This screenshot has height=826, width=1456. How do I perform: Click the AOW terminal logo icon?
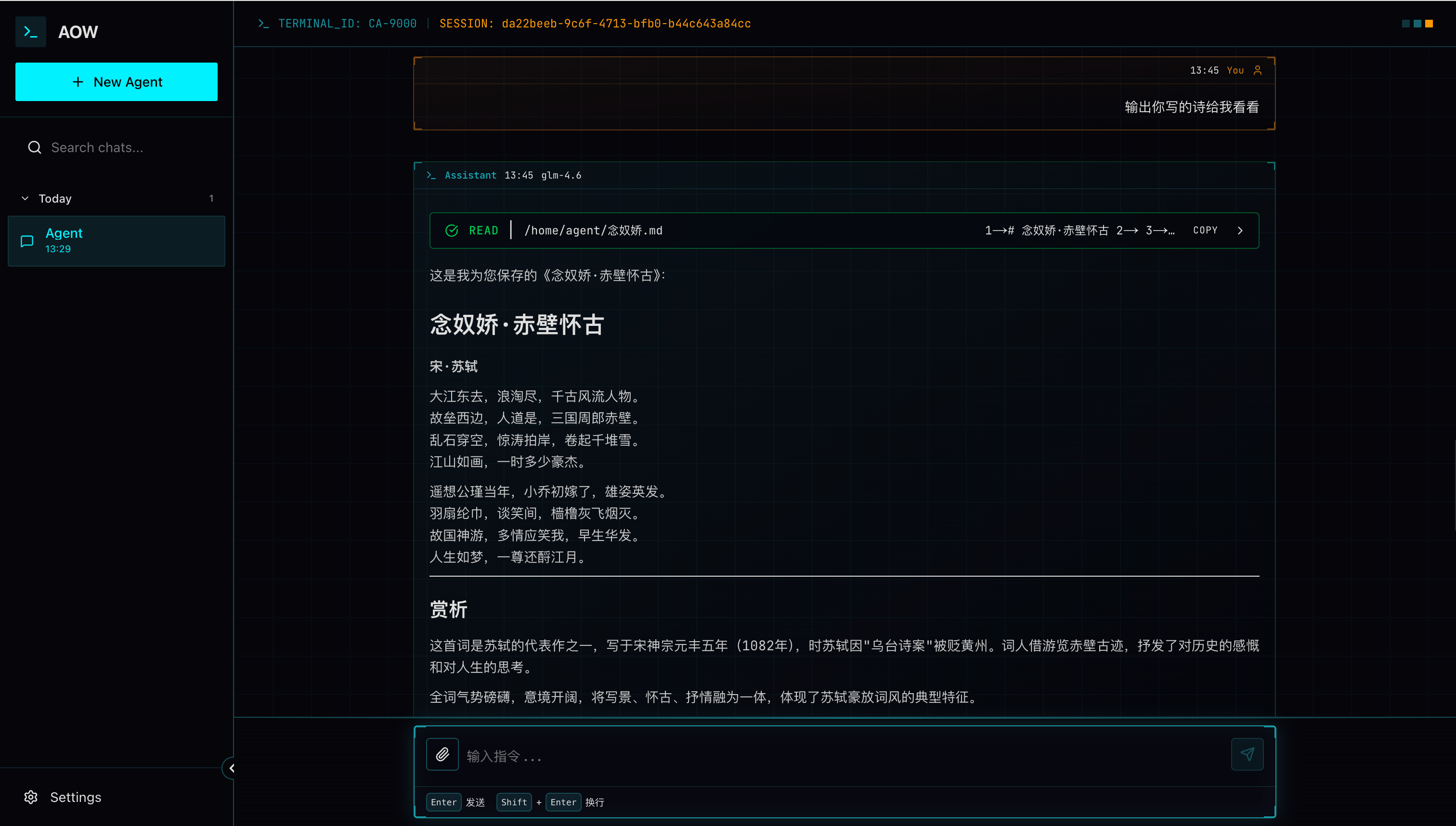click(31, 32)
